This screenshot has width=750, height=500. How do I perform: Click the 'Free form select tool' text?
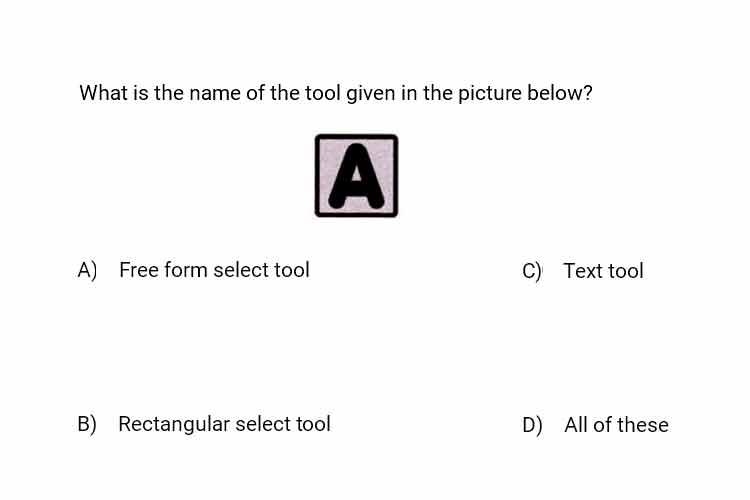[214, 270]
